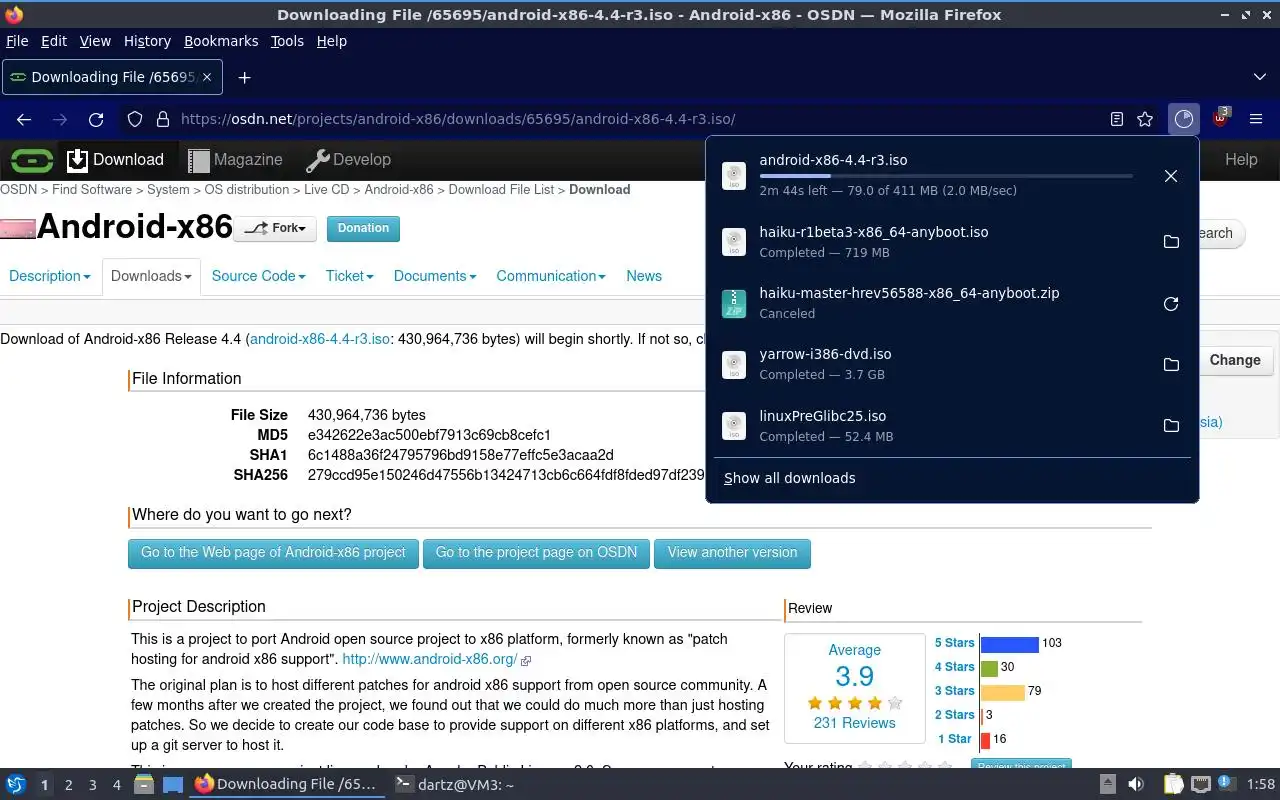Expand the Downloads dropdown tab
This screenshot has height=800, width=1280.
click(151, 276)
